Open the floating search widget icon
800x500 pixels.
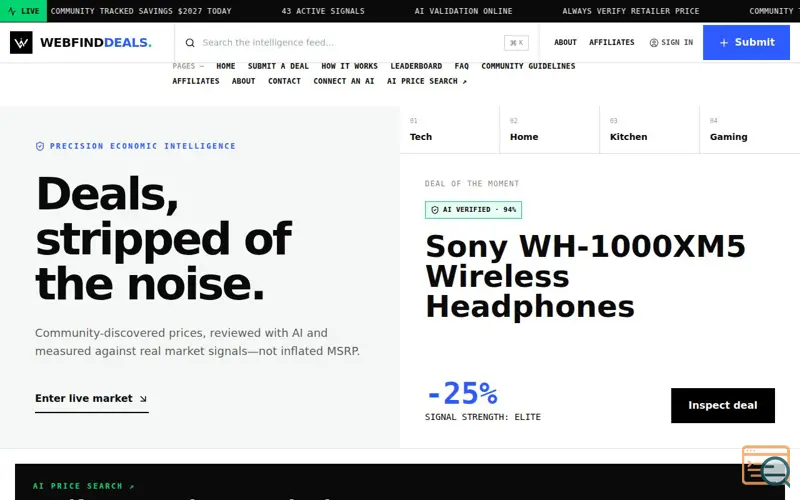(766, 466)
